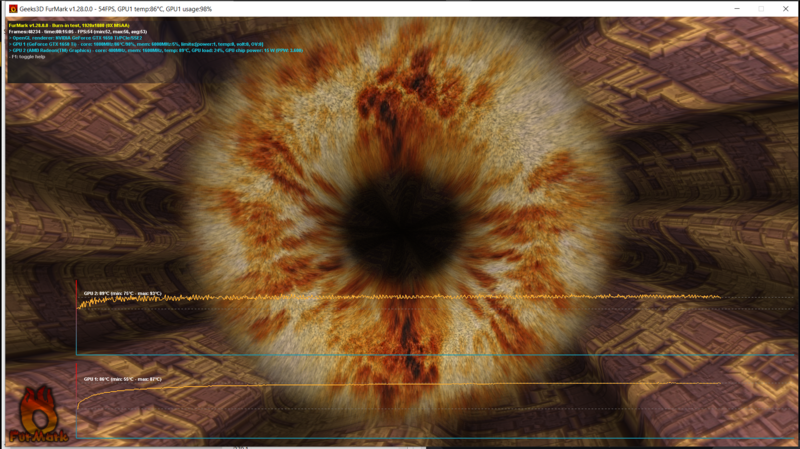
Task: Click the 'GPU 2 (AMD Radeon(TM) Graphics)' info line
Action: coord(156,51)
